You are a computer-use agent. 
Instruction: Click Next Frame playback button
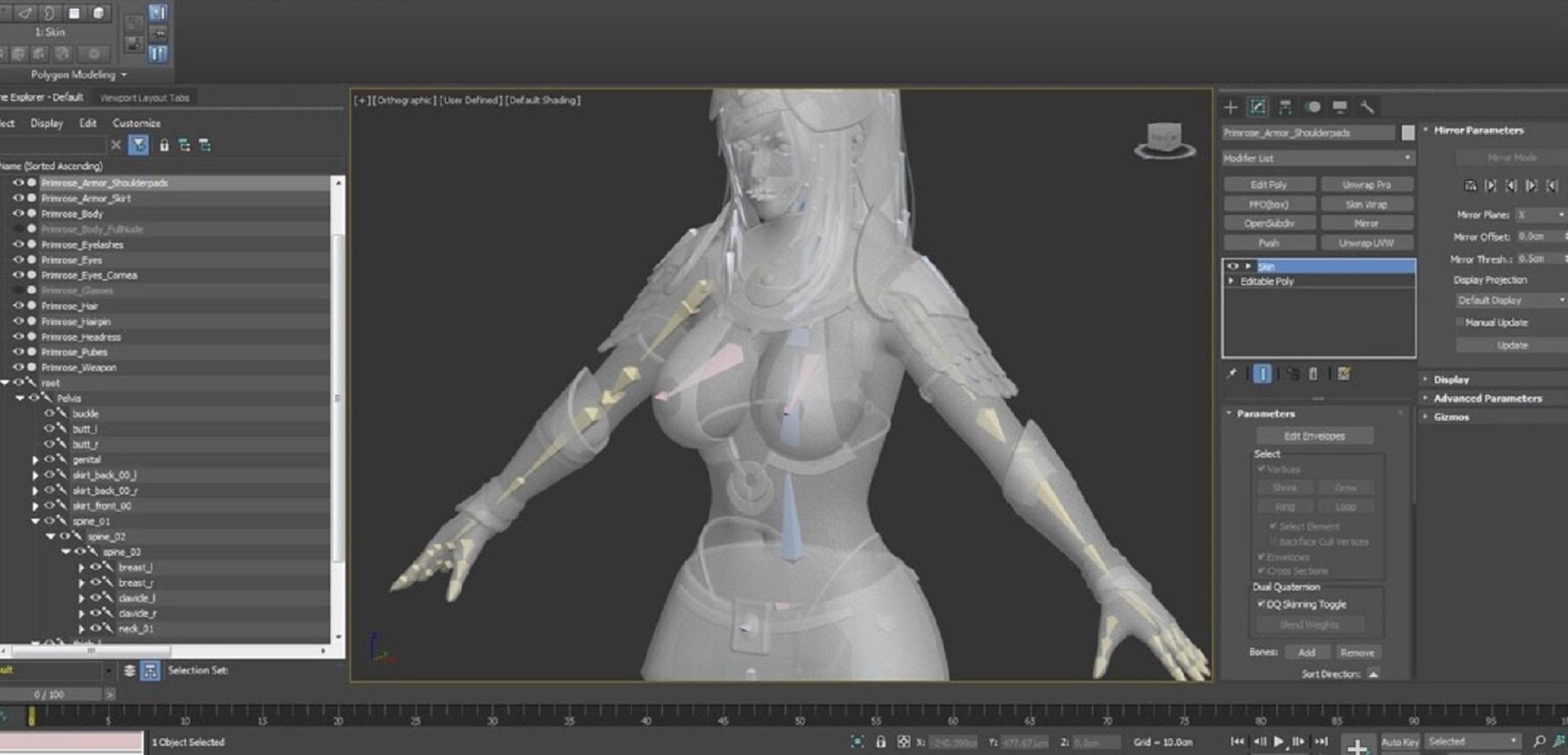click(x=1298, y=742)
